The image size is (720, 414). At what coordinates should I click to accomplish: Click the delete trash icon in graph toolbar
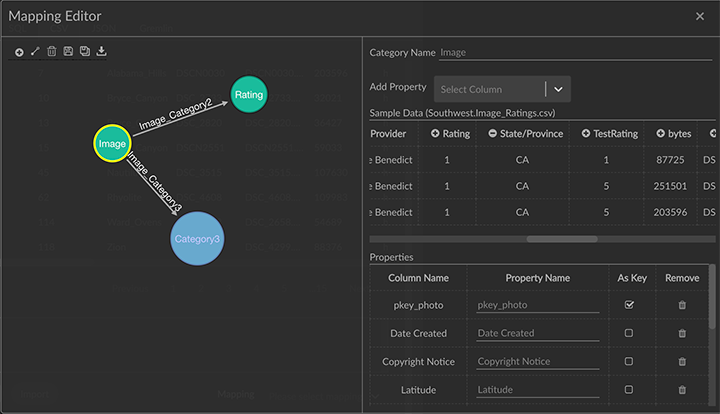[51, 51]
